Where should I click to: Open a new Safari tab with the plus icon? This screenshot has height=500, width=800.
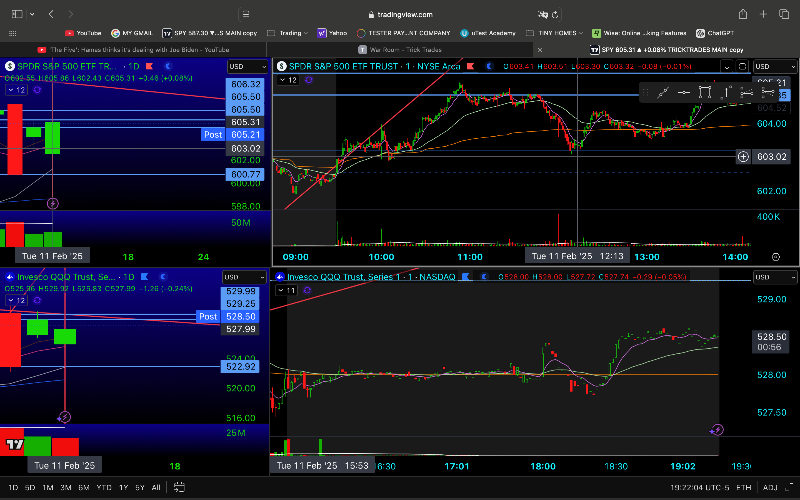tap(763, 14)
